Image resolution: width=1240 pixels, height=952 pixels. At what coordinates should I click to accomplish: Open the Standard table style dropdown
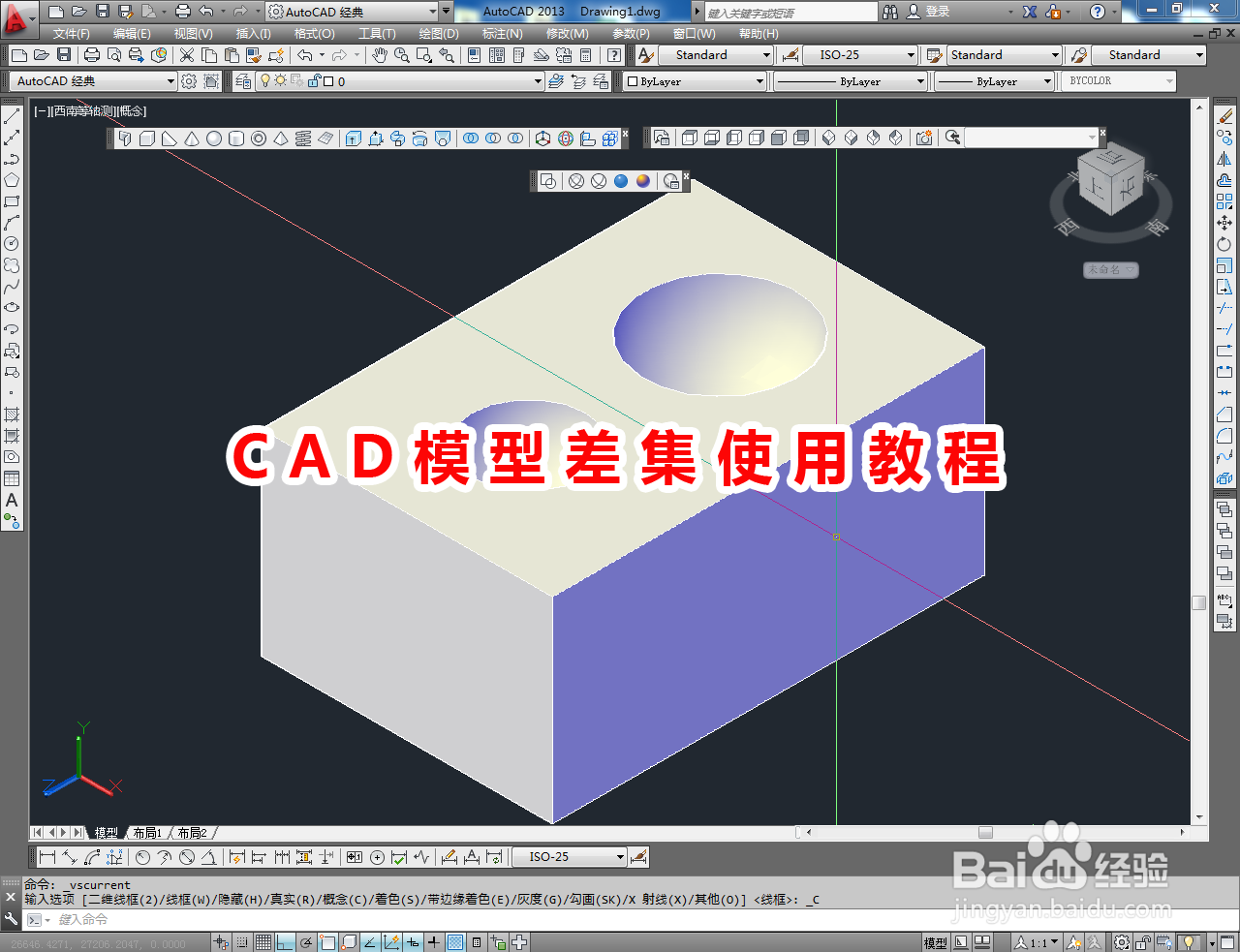[x=1005, y=55]
